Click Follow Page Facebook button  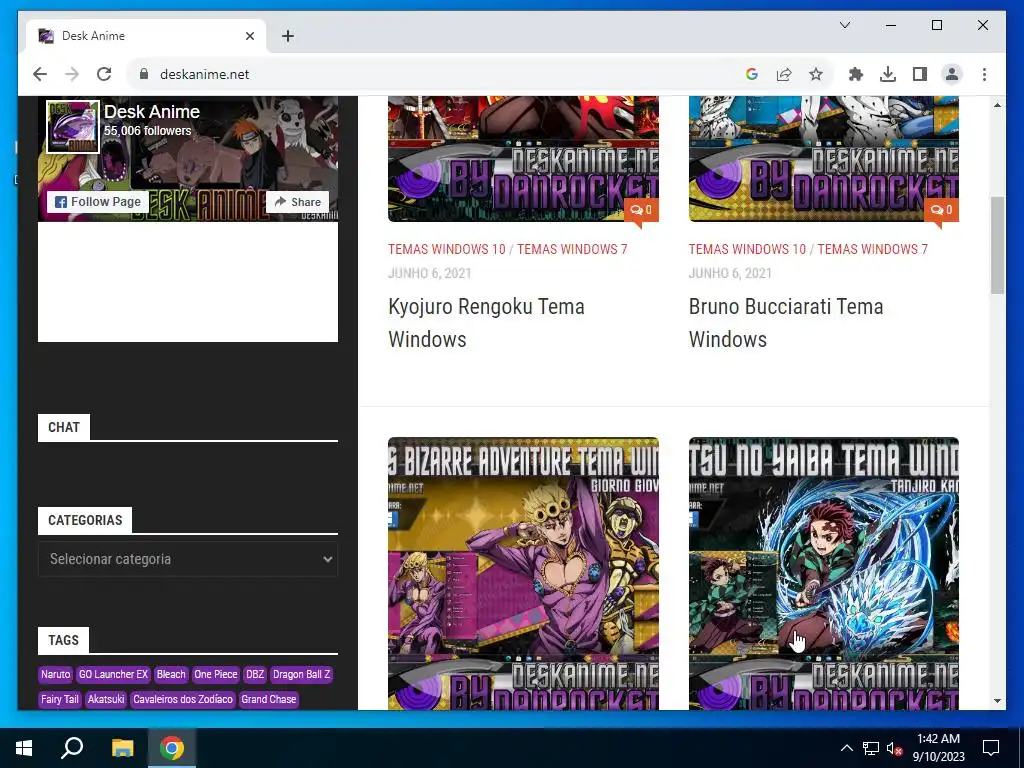(98, 202)
